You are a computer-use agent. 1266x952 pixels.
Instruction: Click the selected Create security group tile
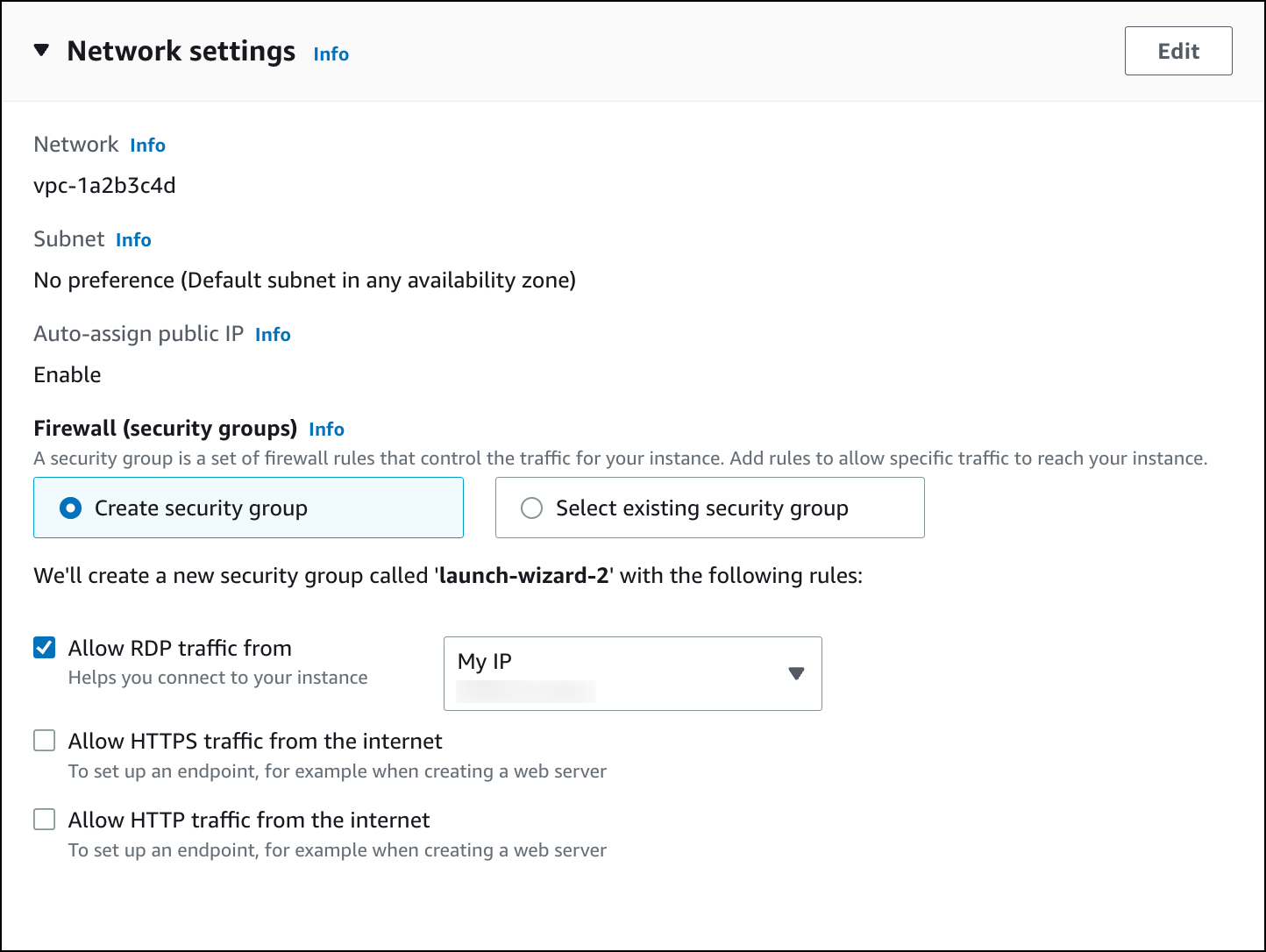click(248, 508)
